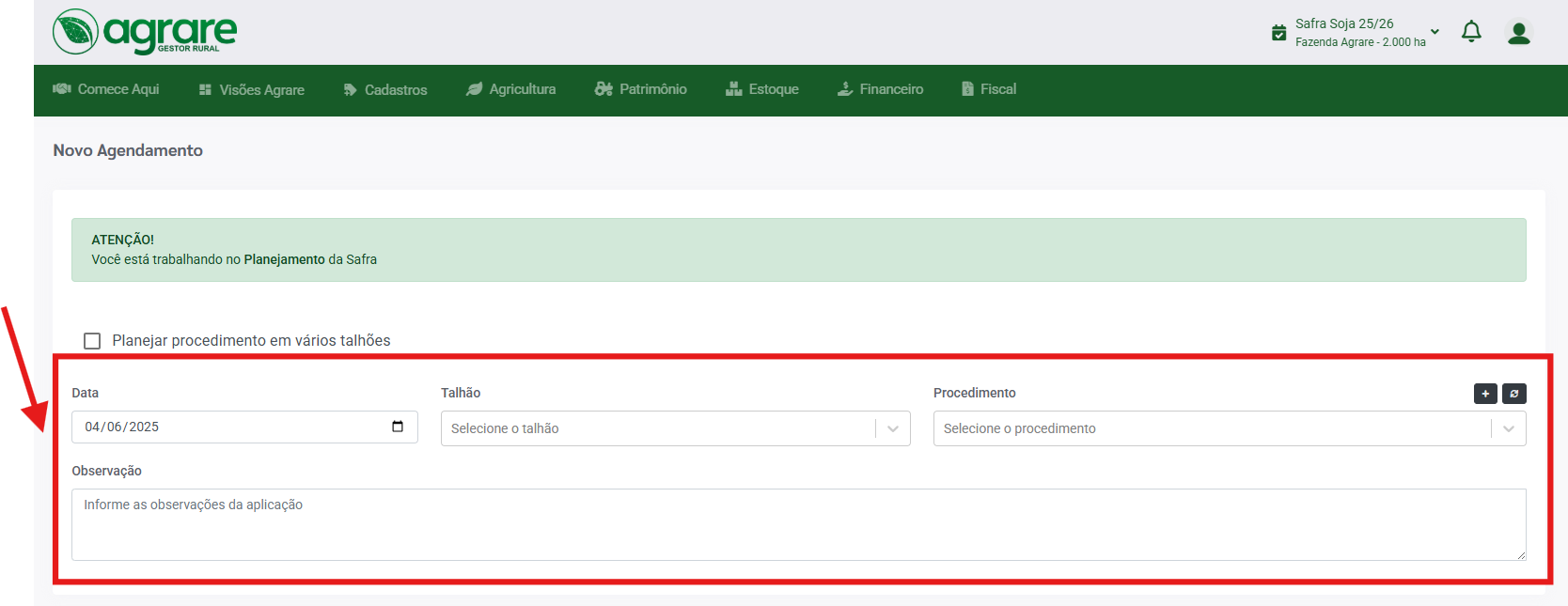Open the Comece Aqui menu
Screen dimensions: 1568x606
pos(106,89)
